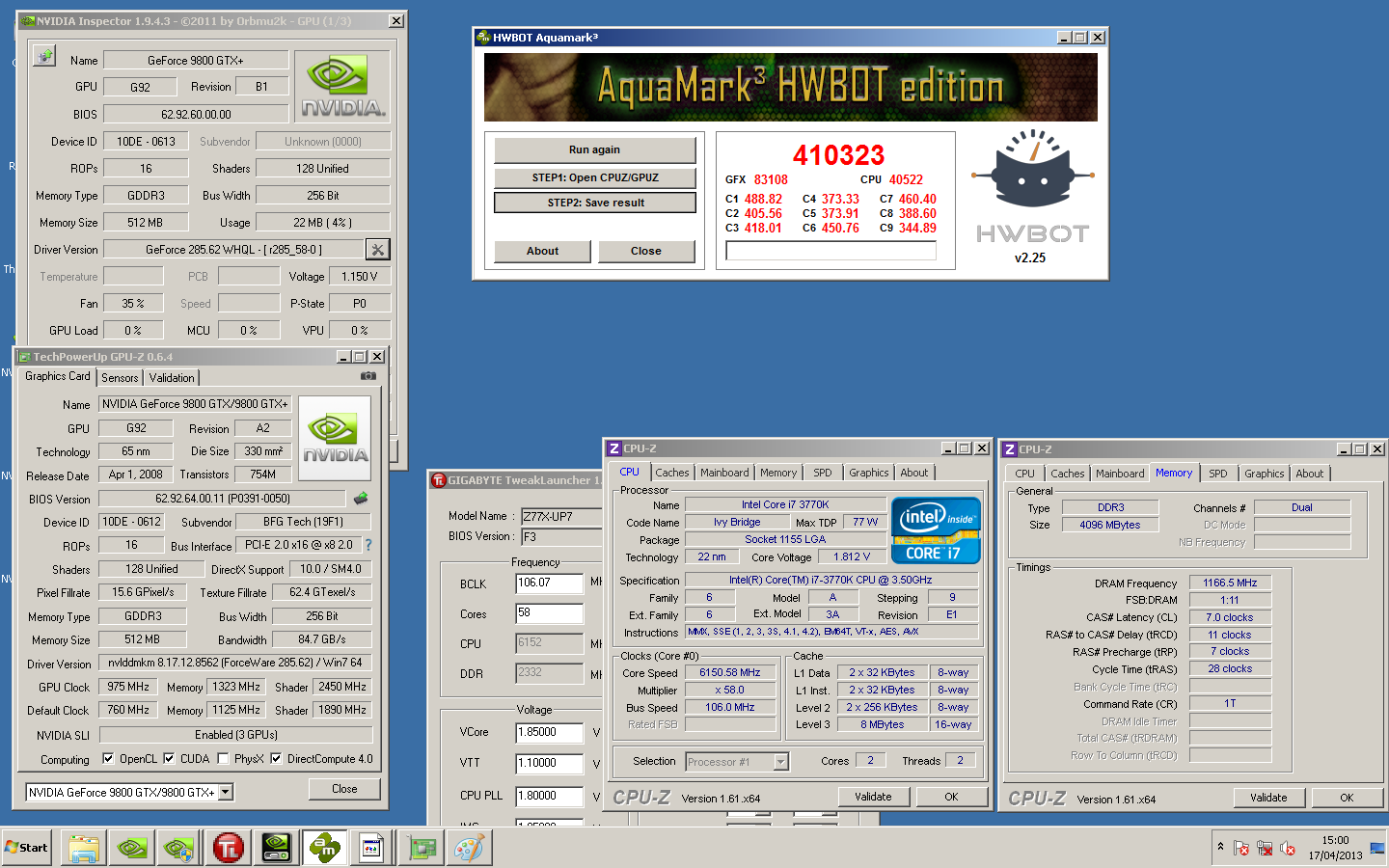Click the GeForce 9800 GTX+ name field
The width and height of the screenshot is (1389, 868).
point(196,60)
